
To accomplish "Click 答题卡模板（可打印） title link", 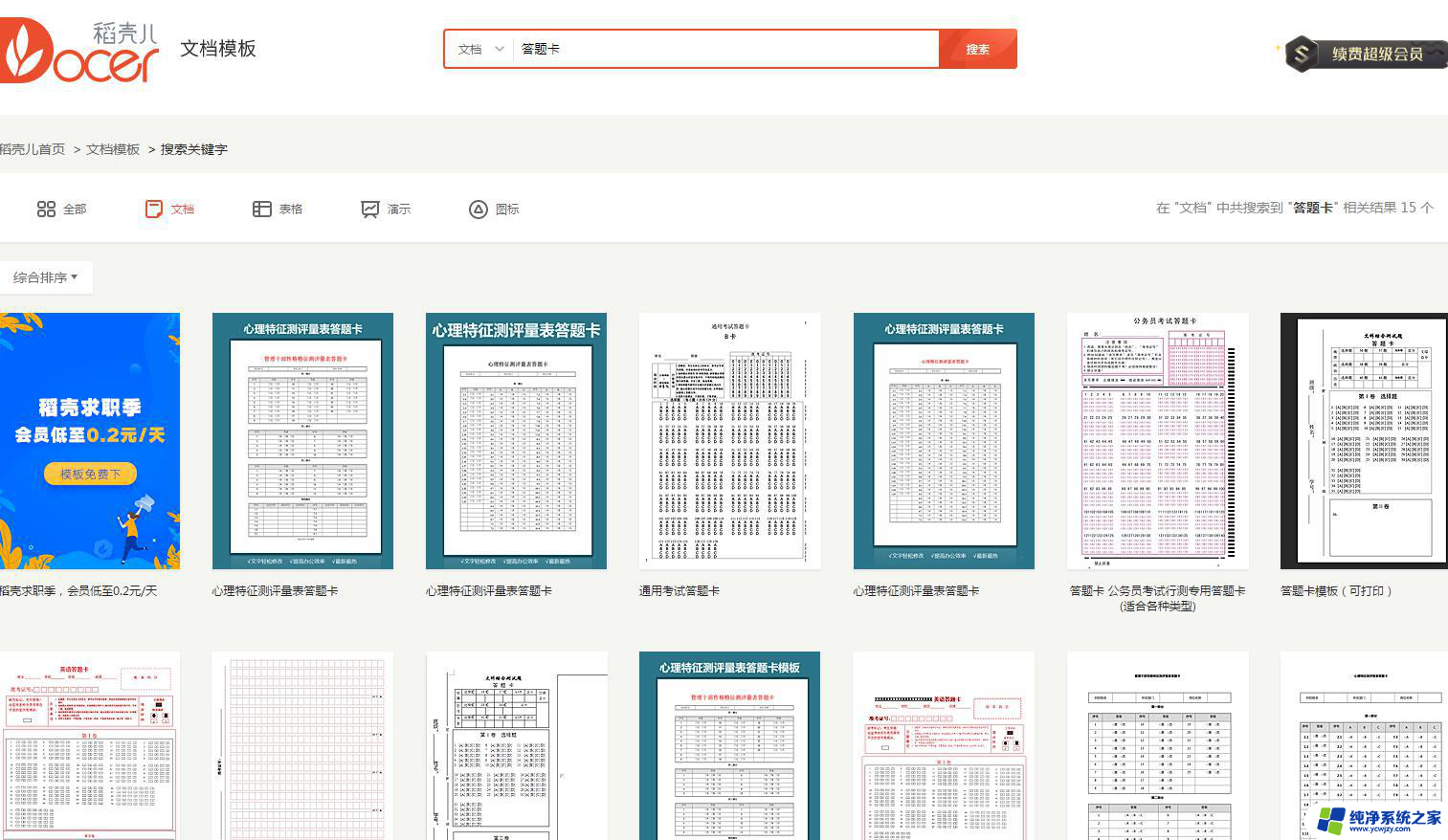I will click(x=1337, y=591).
